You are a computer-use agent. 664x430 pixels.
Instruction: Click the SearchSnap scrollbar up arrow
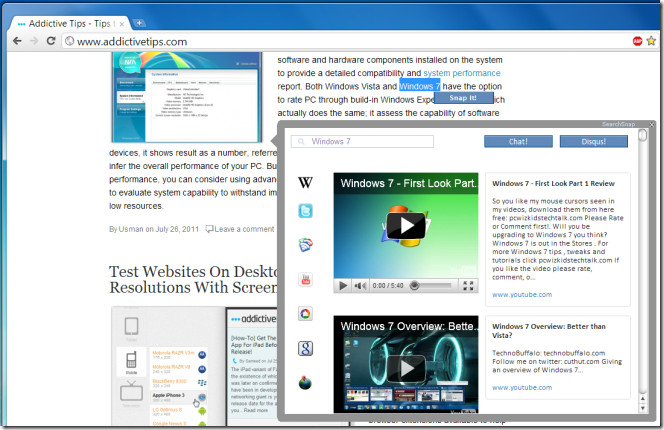click(642, 399)
